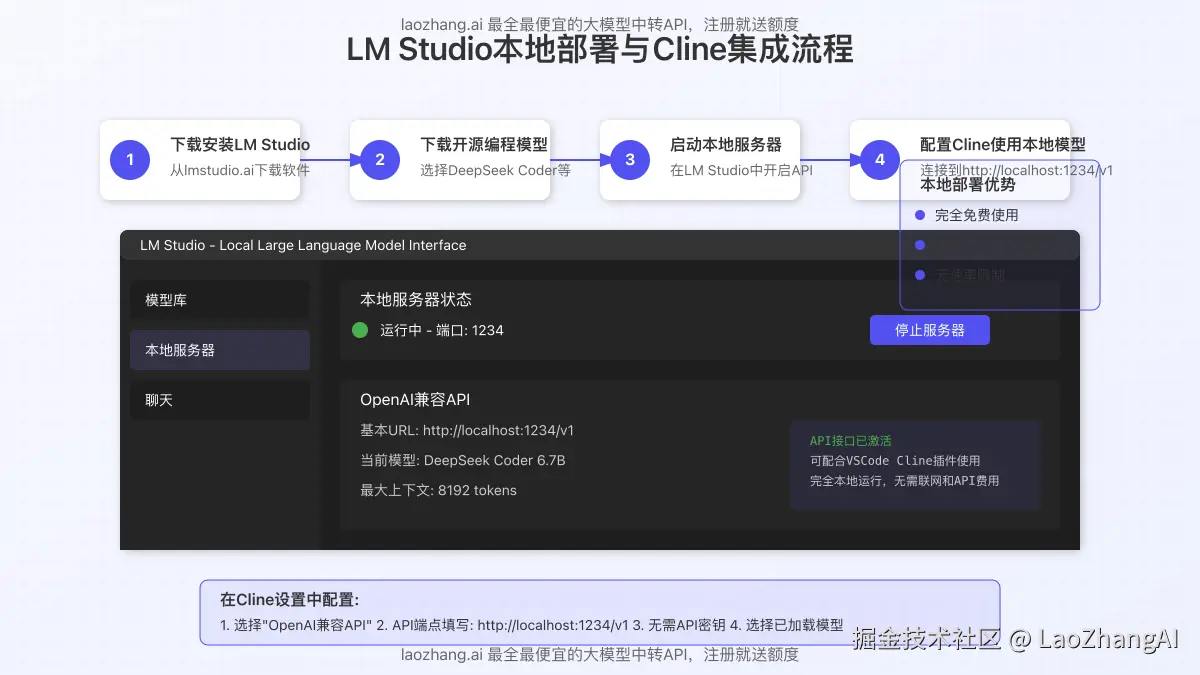
Task: Click the bullet beside 无速率限制
Action: [x=920, y=274]
